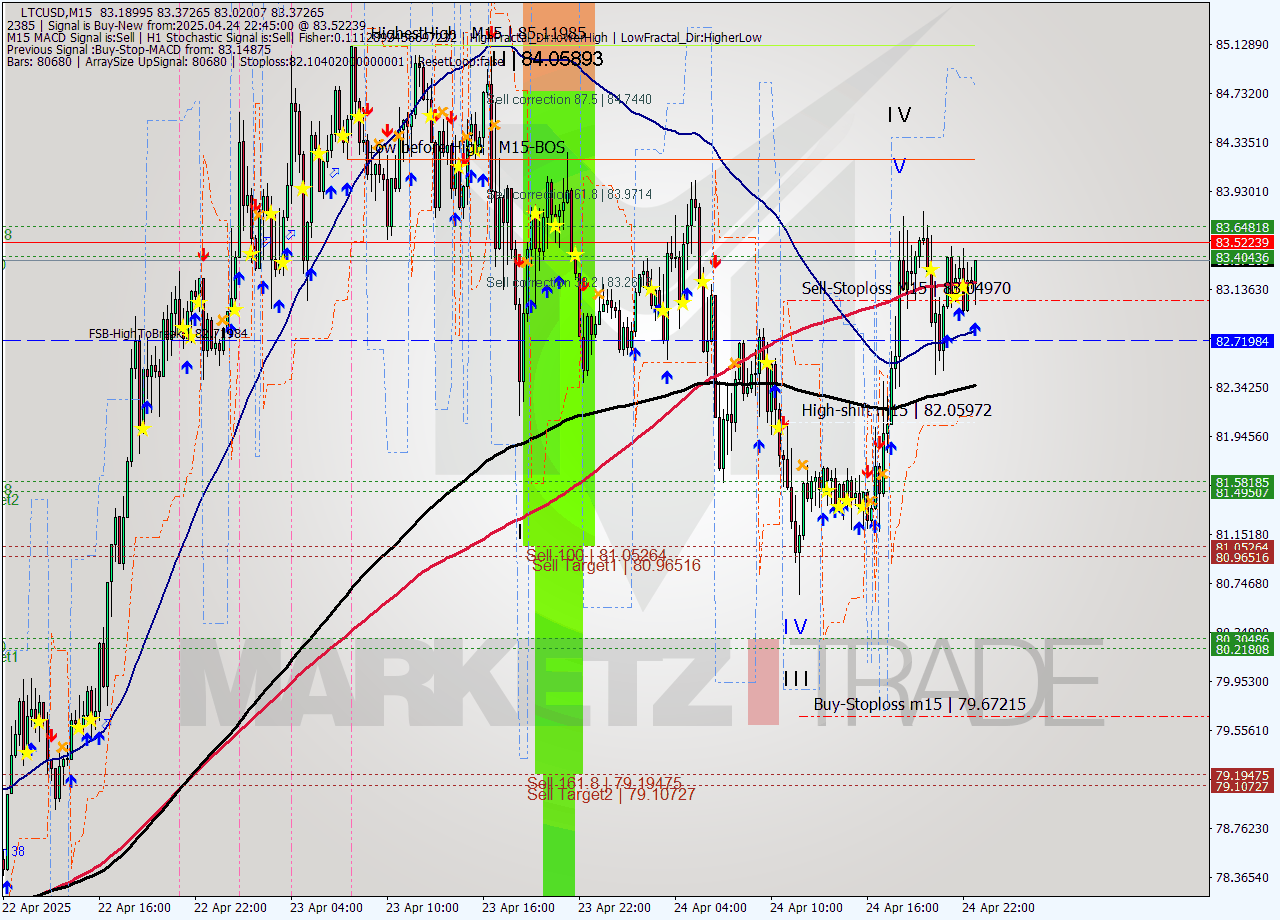Click the 'Buy-Stoploss m15 | 79.67215' label
1280x920 pixels.
point(919,704)
